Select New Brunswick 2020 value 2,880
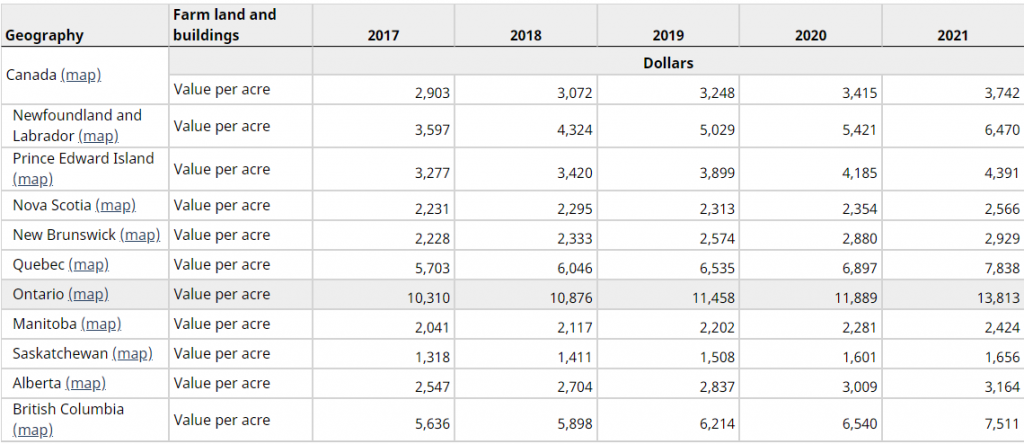The image size is (1024, 444). tap(859, 239)
